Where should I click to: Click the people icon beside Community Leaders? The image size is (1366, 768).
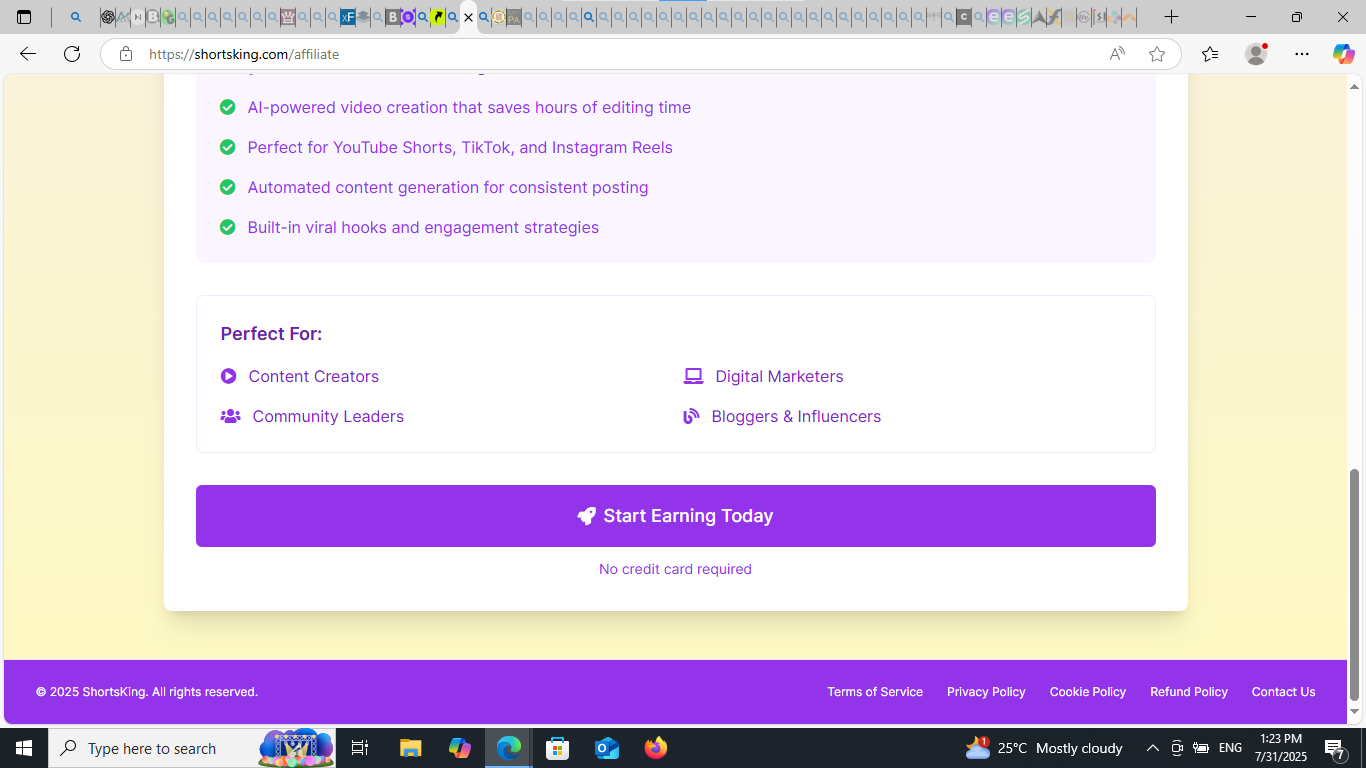point(230,416)
